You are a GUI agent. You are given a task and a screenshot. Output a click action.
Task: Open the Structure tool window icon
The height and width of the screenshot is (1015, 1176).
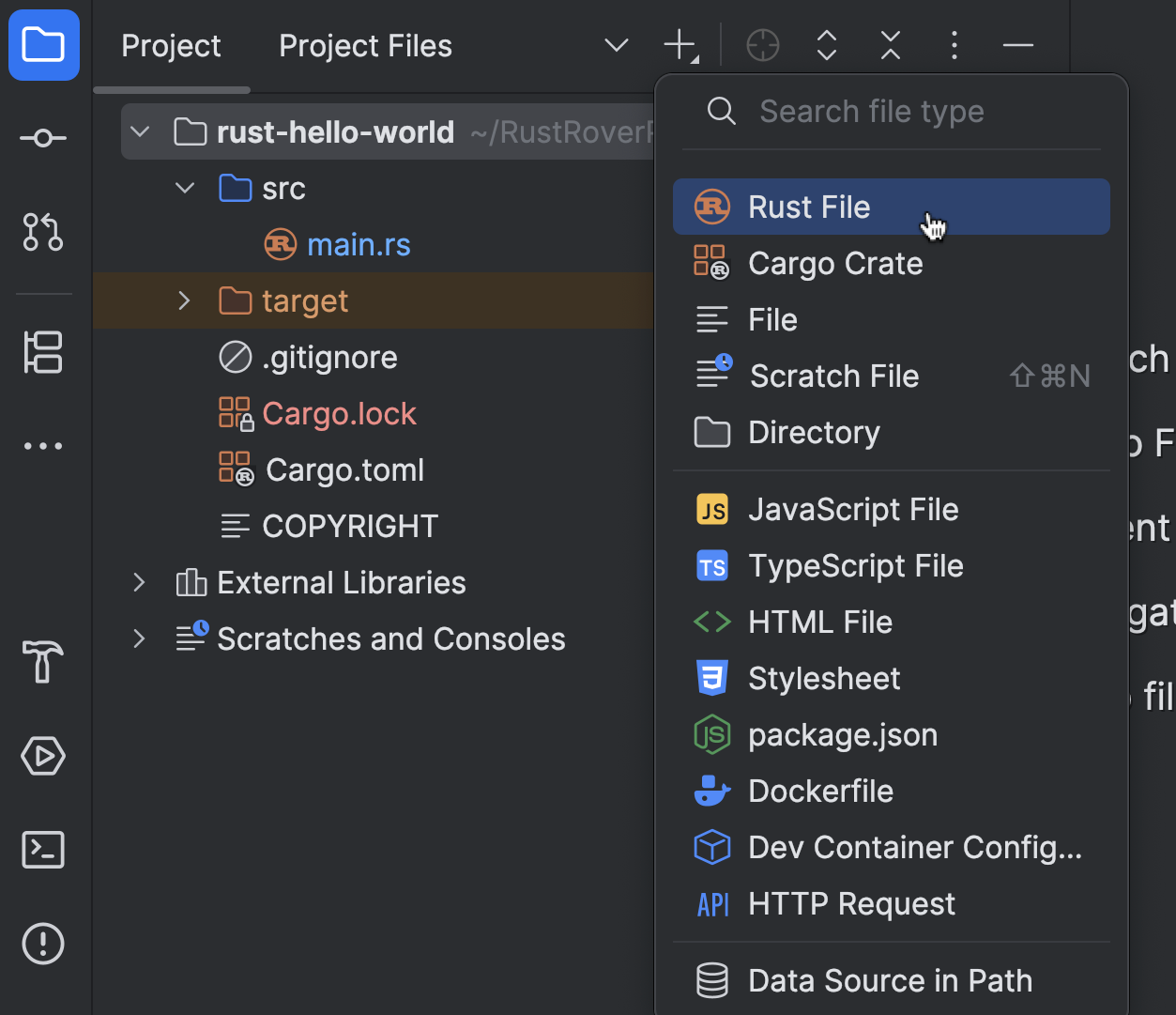pos(43,352)
